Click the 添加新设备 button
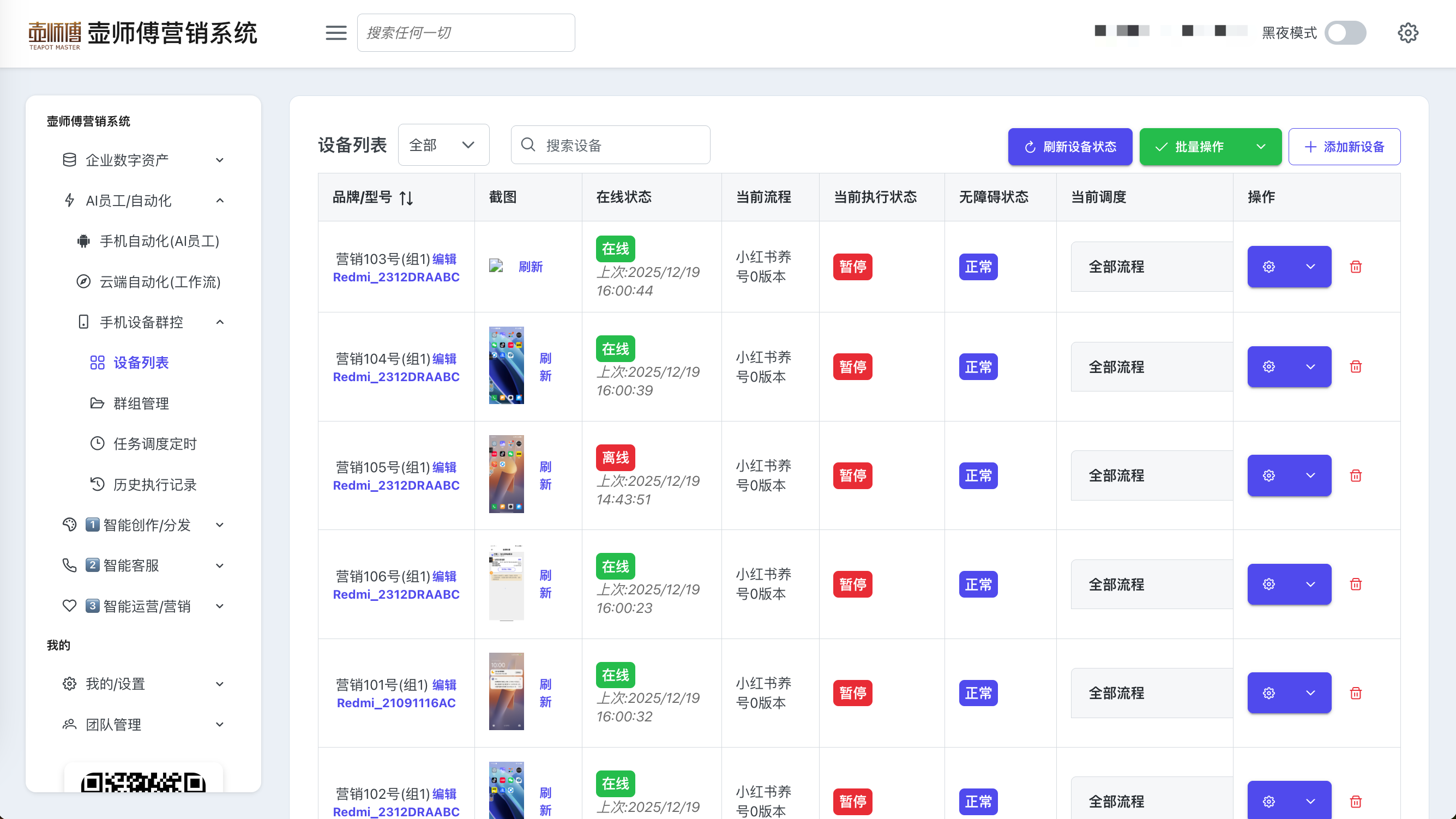Image resolution: width=1456 pixels, height=819 pixels. pos(1344,147)
